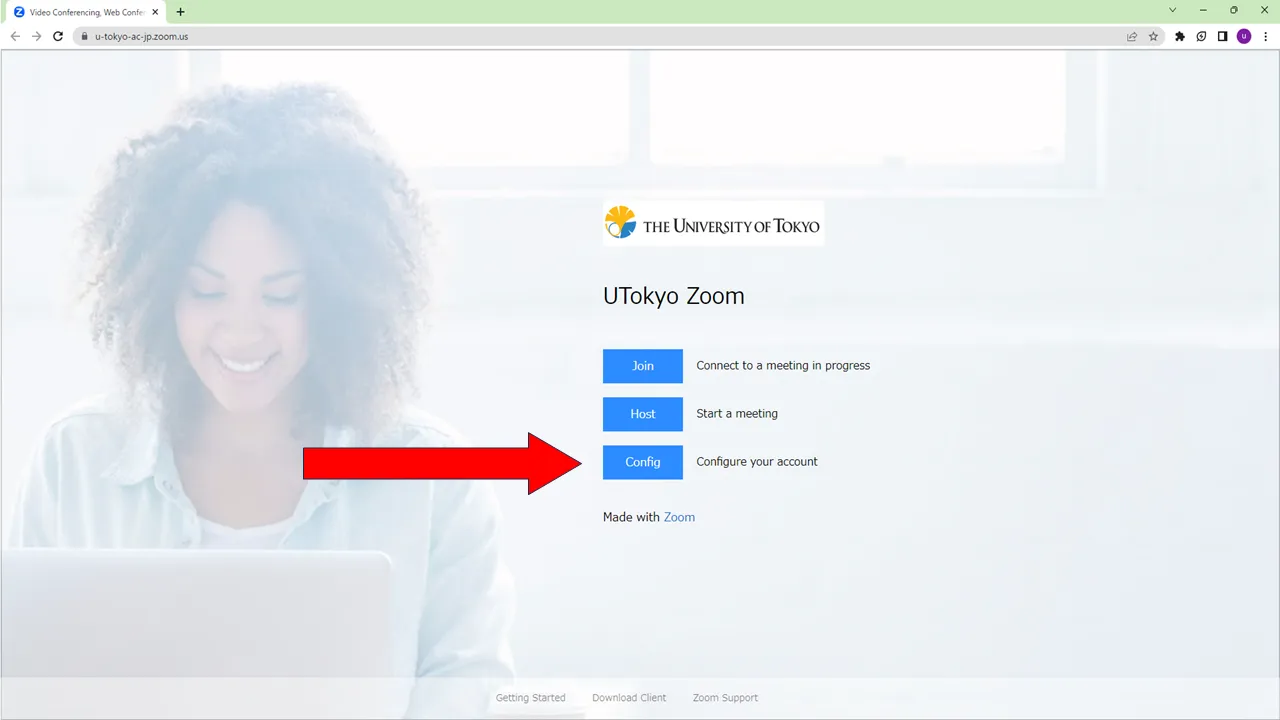Image resolution: width=1280 pixels, height=720 pixels.
Task: Open the Getting Started footer link
Action: coord(530,698)
